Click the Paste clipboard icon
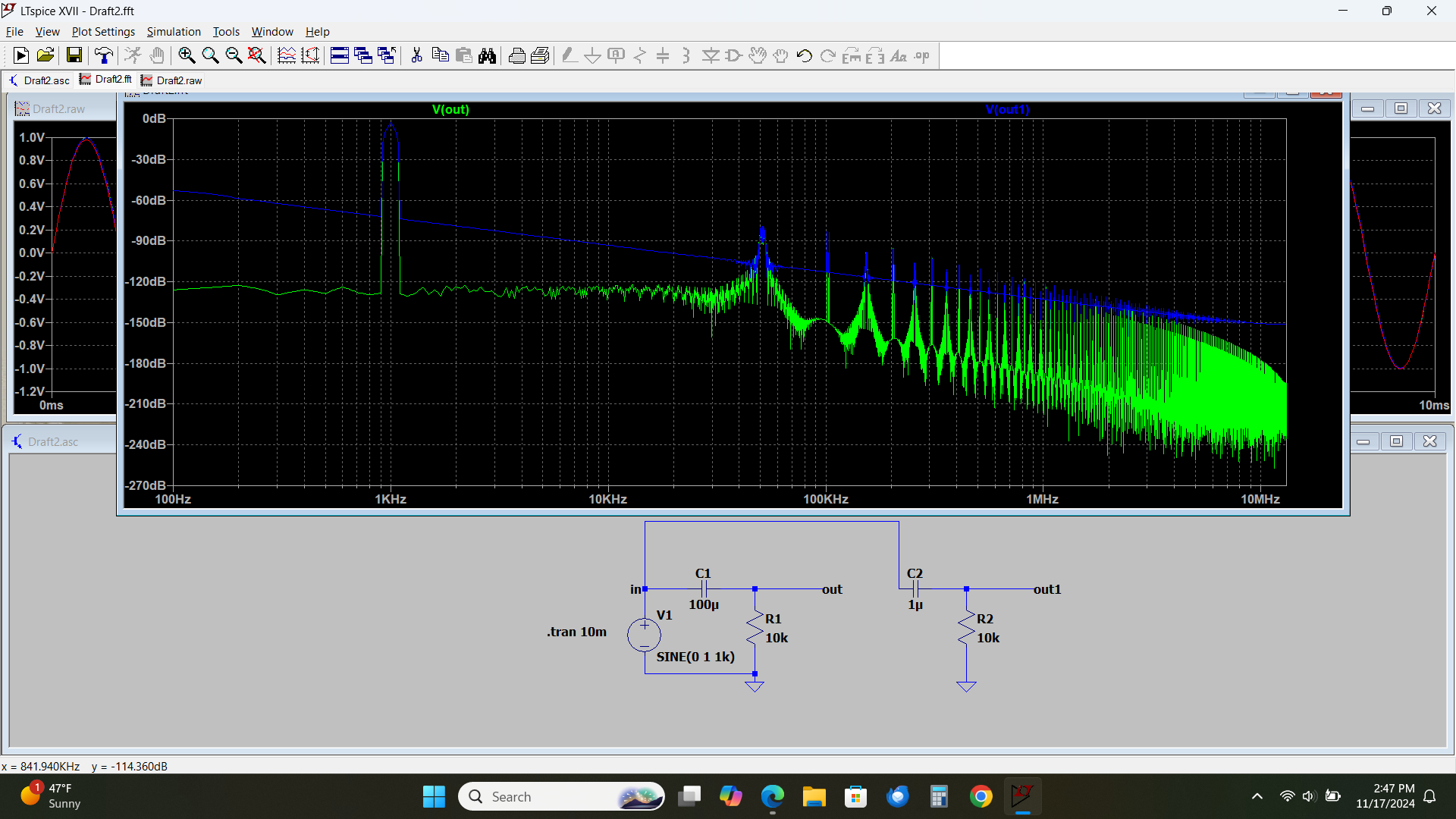This screenshot has height=819, width=1456. [x=463, y=55]
